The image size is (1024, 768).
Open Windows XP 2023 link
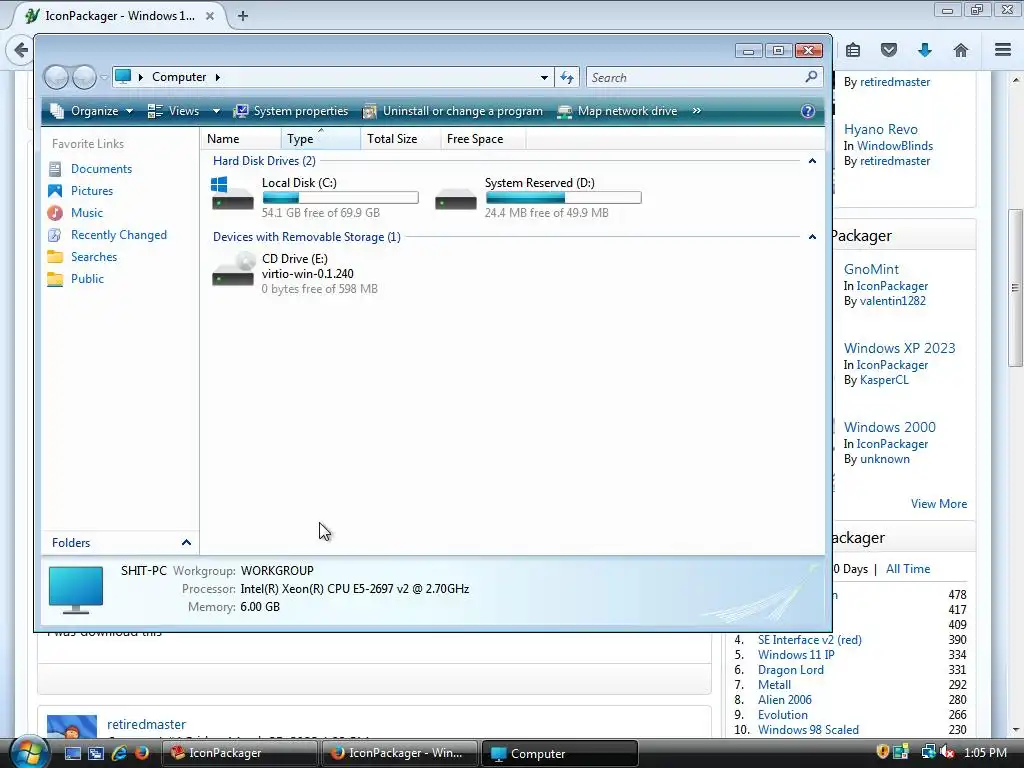899,348
